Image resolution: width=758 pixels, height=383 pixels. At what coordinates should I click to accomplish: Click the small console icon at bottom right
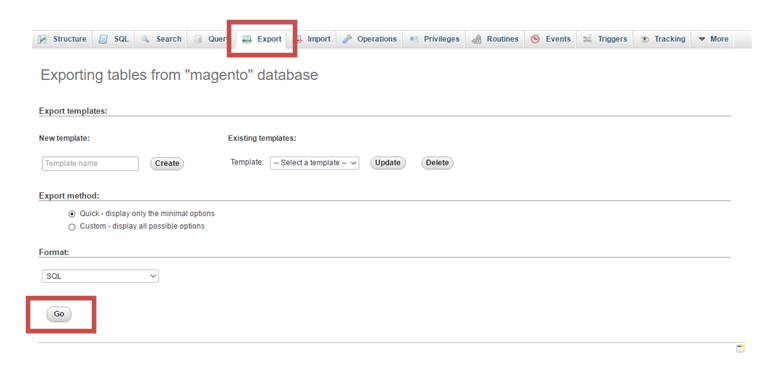[740, 349]
